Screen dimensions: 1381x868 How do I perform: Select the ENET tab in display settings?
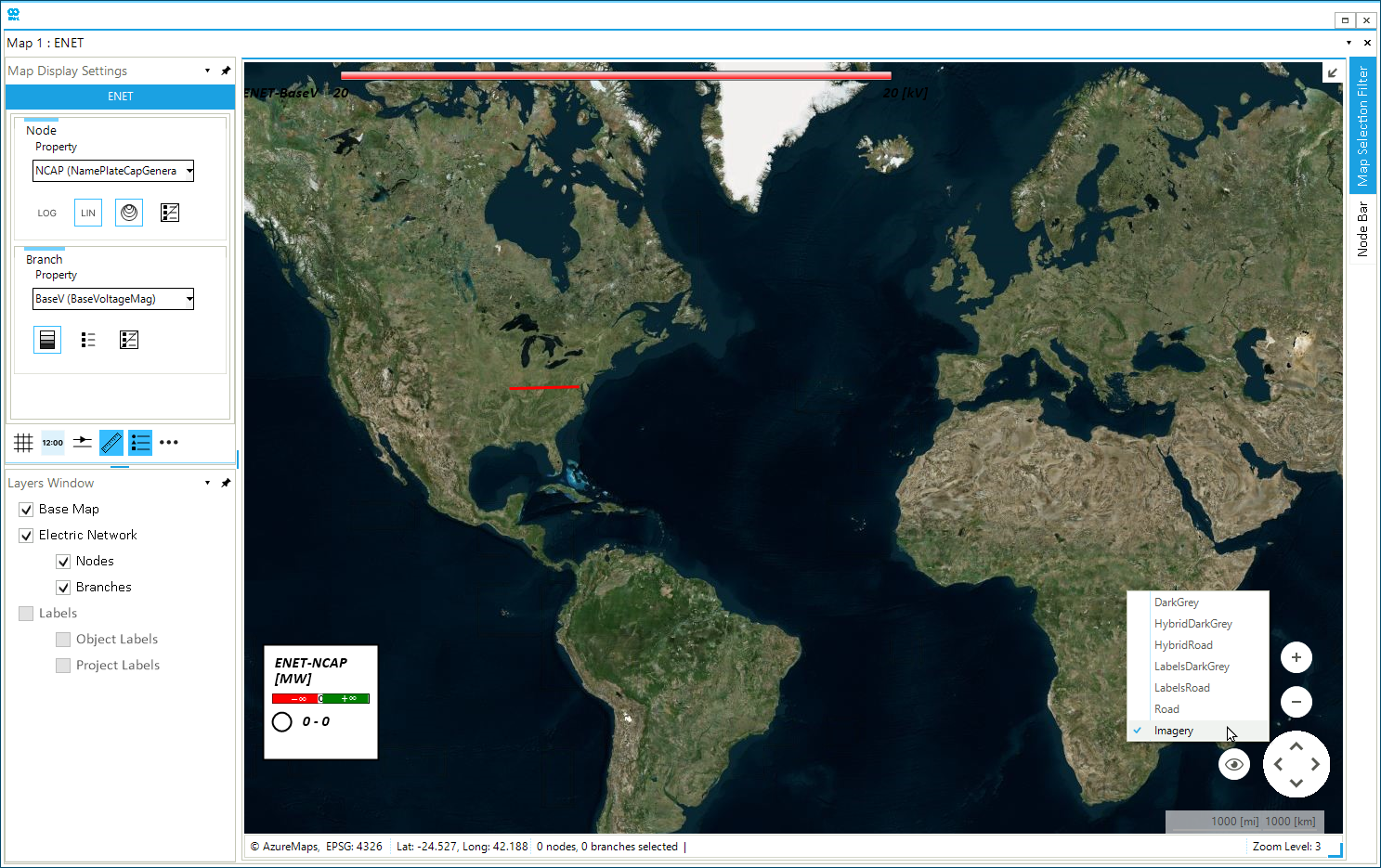tap(120, 97)
